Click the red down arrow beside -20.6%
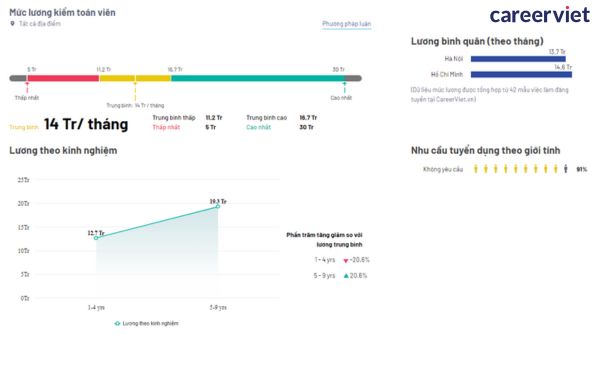600x375 pixels. 346,261
